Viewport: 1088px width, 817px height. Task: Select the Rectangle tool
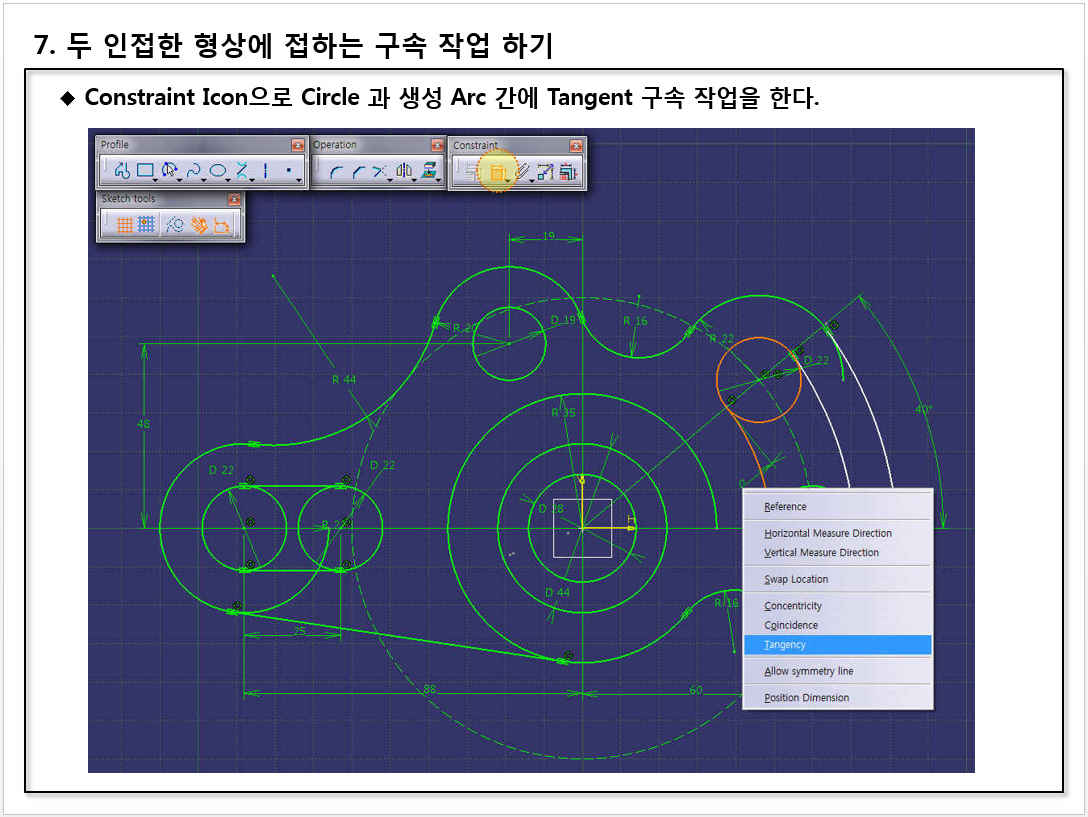coord(145,171)
